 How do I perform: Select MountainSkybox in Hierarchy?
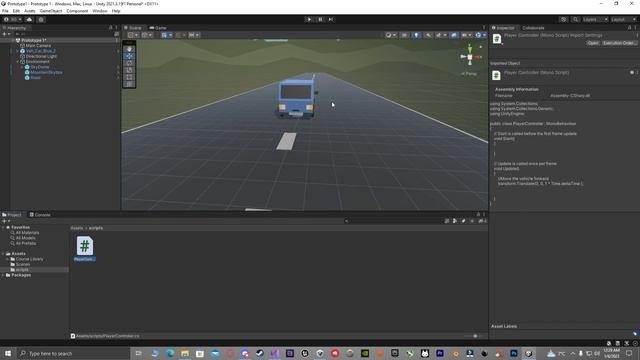46,72
